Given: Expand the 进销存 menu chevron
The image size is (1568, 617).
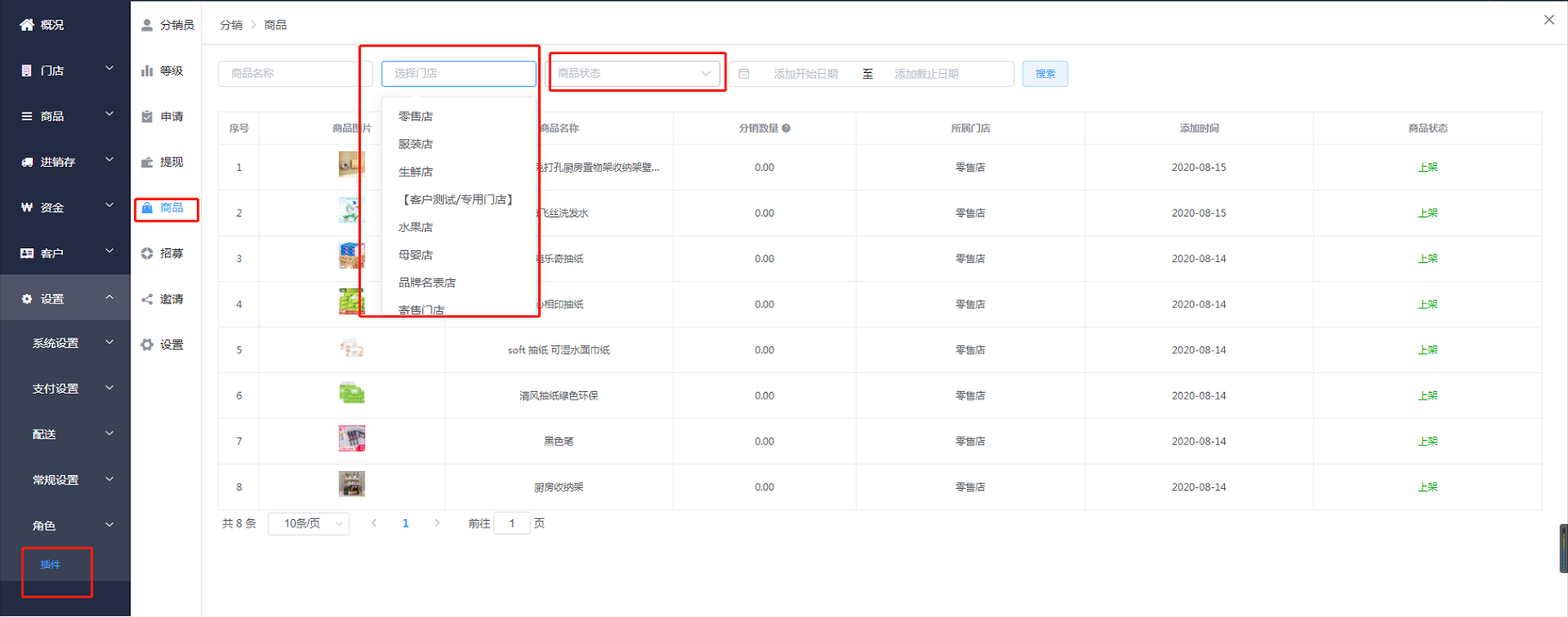Looking at the screenshot, I should click(109, 159).
